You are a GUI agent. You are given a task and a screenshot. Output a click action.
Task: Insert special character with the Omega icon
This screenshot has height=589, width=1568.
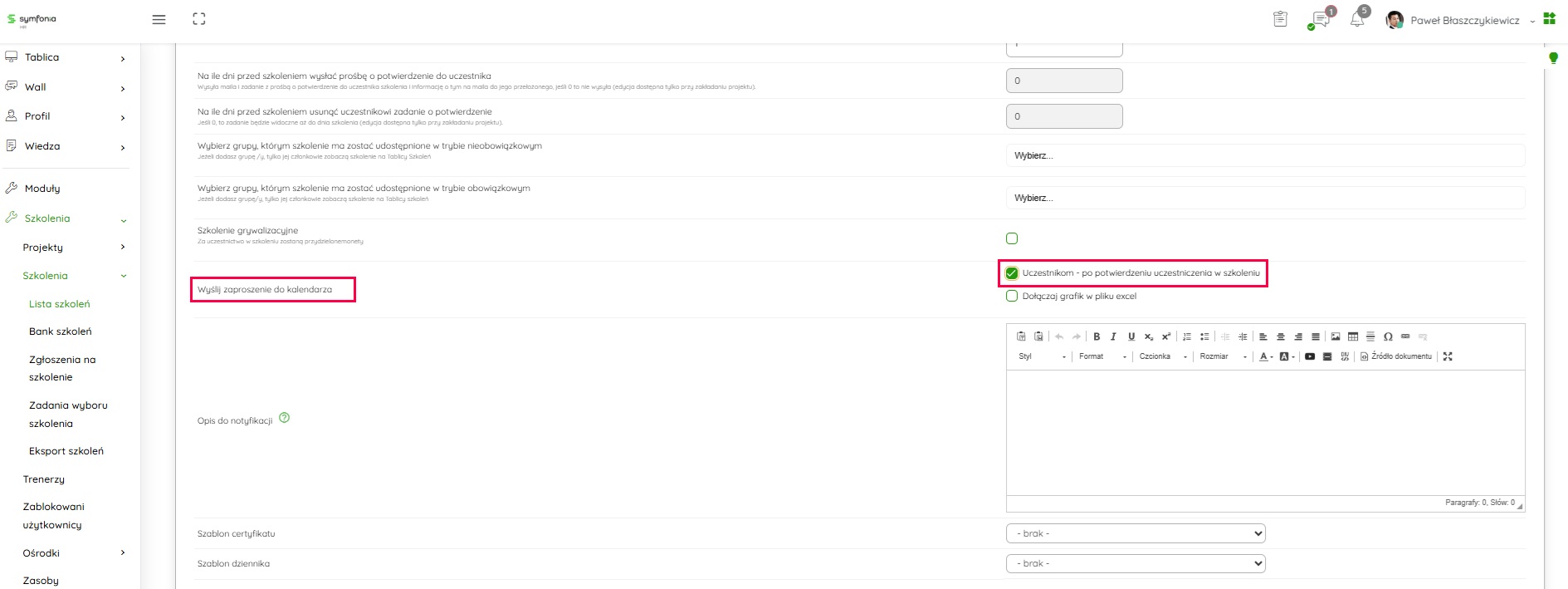(x=1388, y=336)
